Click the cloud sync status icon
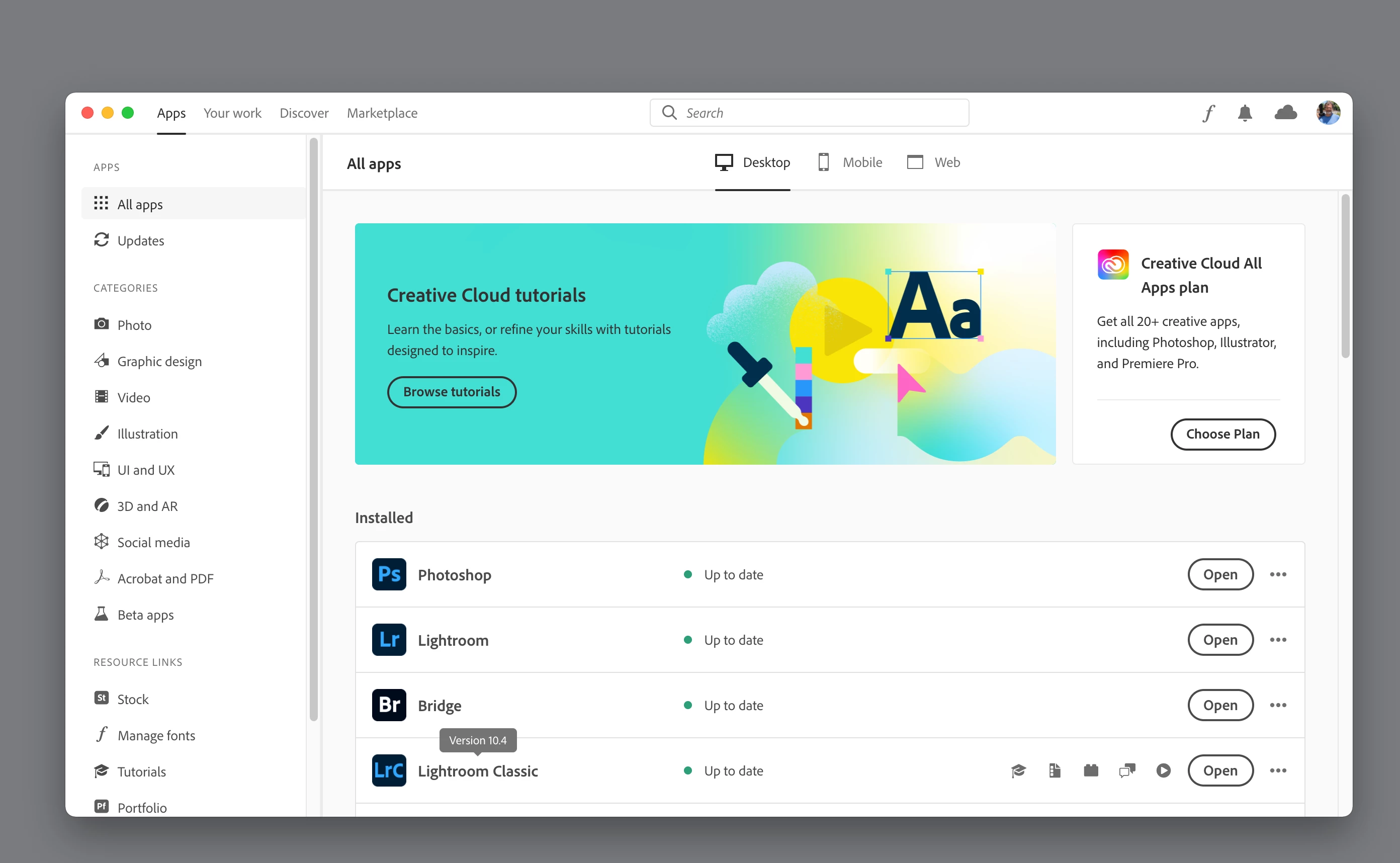 [x=1285, y=113]
